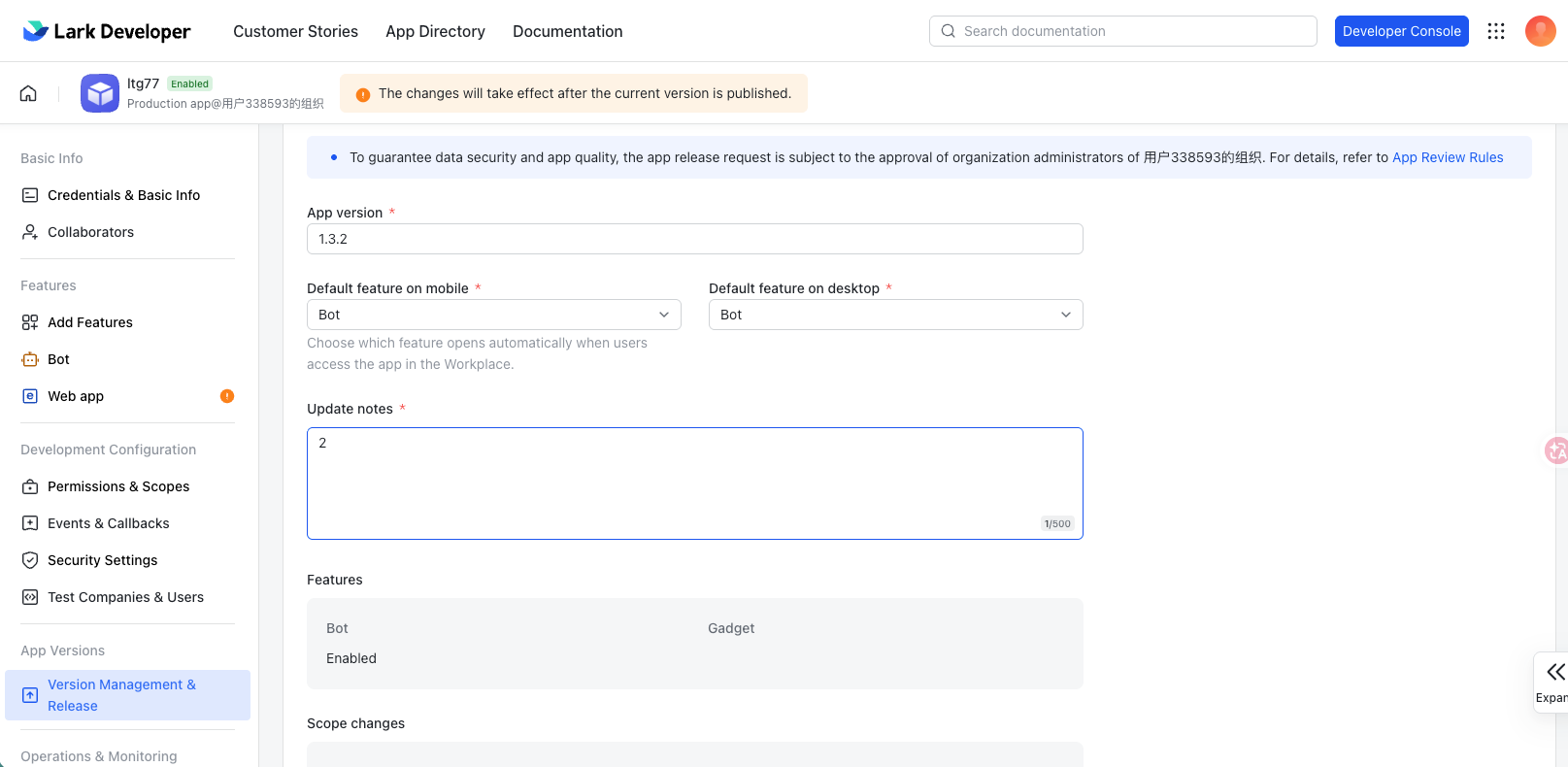Viewport: 1568px width, 767px height.
Task: Click the home icon in breadcrumb bar
Action: (x=28, y=93)
